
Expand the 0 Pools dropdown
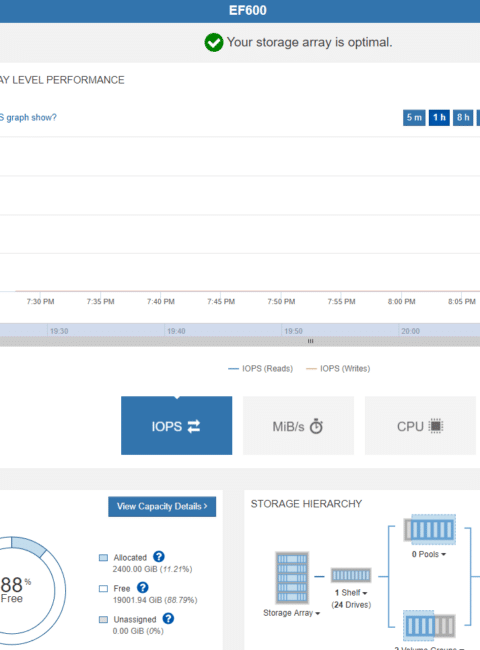(x=429, y=554)
